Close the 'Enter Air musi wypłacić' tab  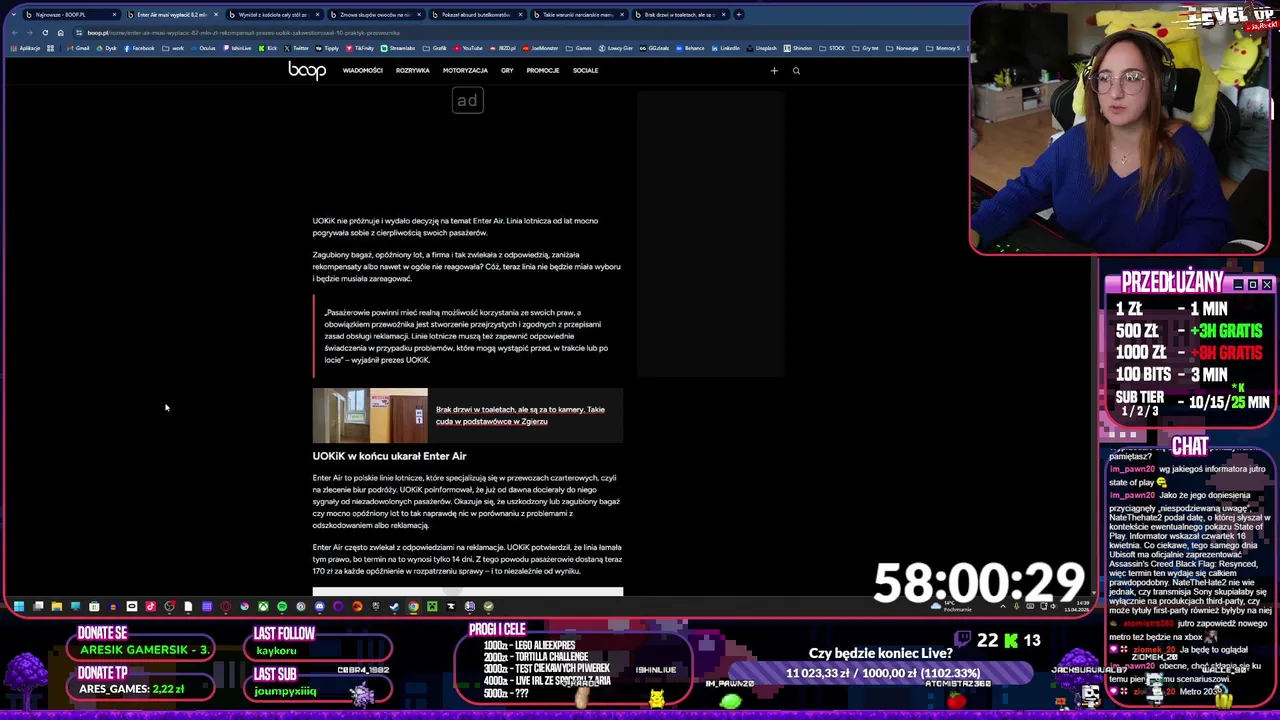[216, 15]
